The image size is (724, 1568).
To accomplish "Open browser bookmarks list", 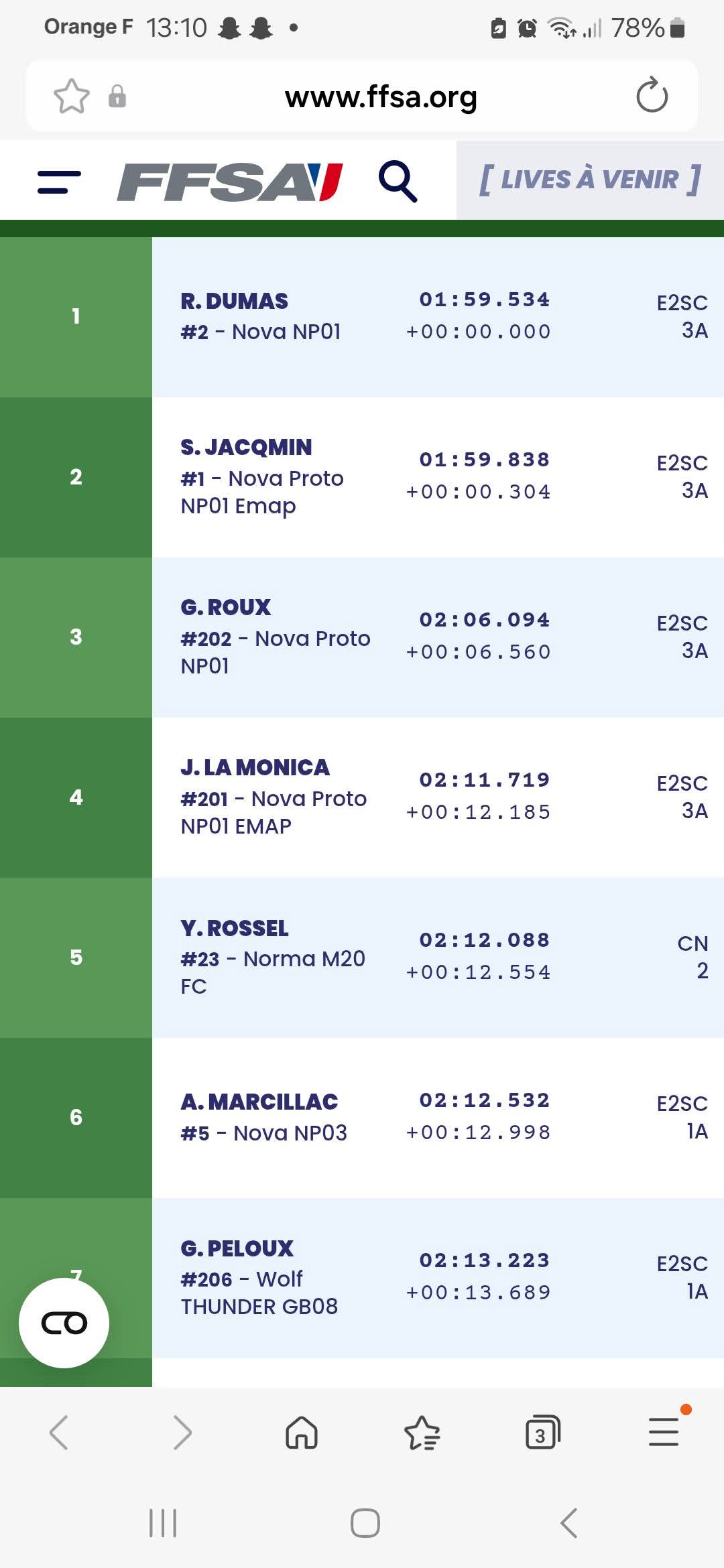I will (422, 1433).
